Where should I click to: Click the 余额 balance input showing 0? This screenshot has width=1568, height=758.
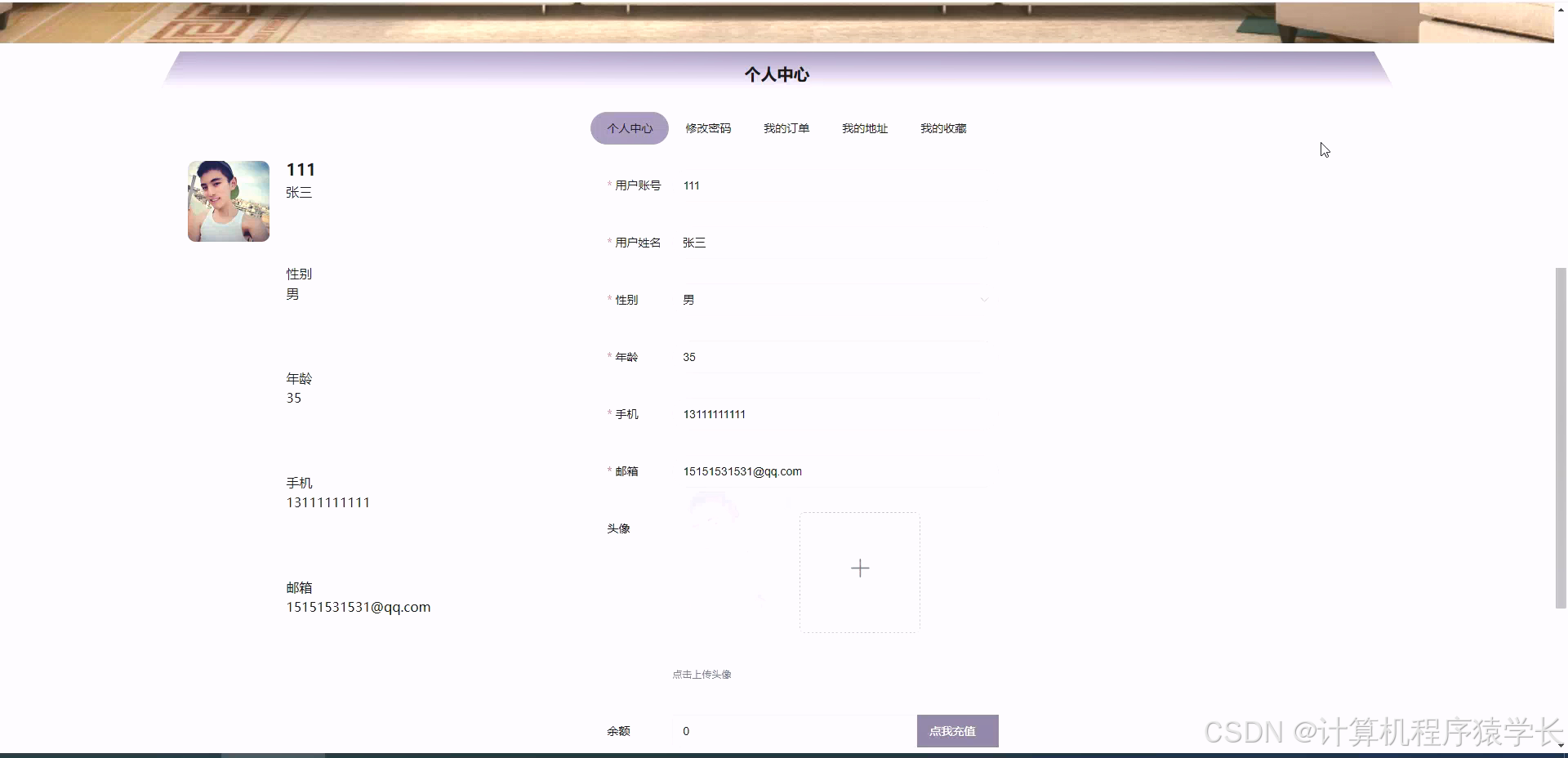point(792,731)
